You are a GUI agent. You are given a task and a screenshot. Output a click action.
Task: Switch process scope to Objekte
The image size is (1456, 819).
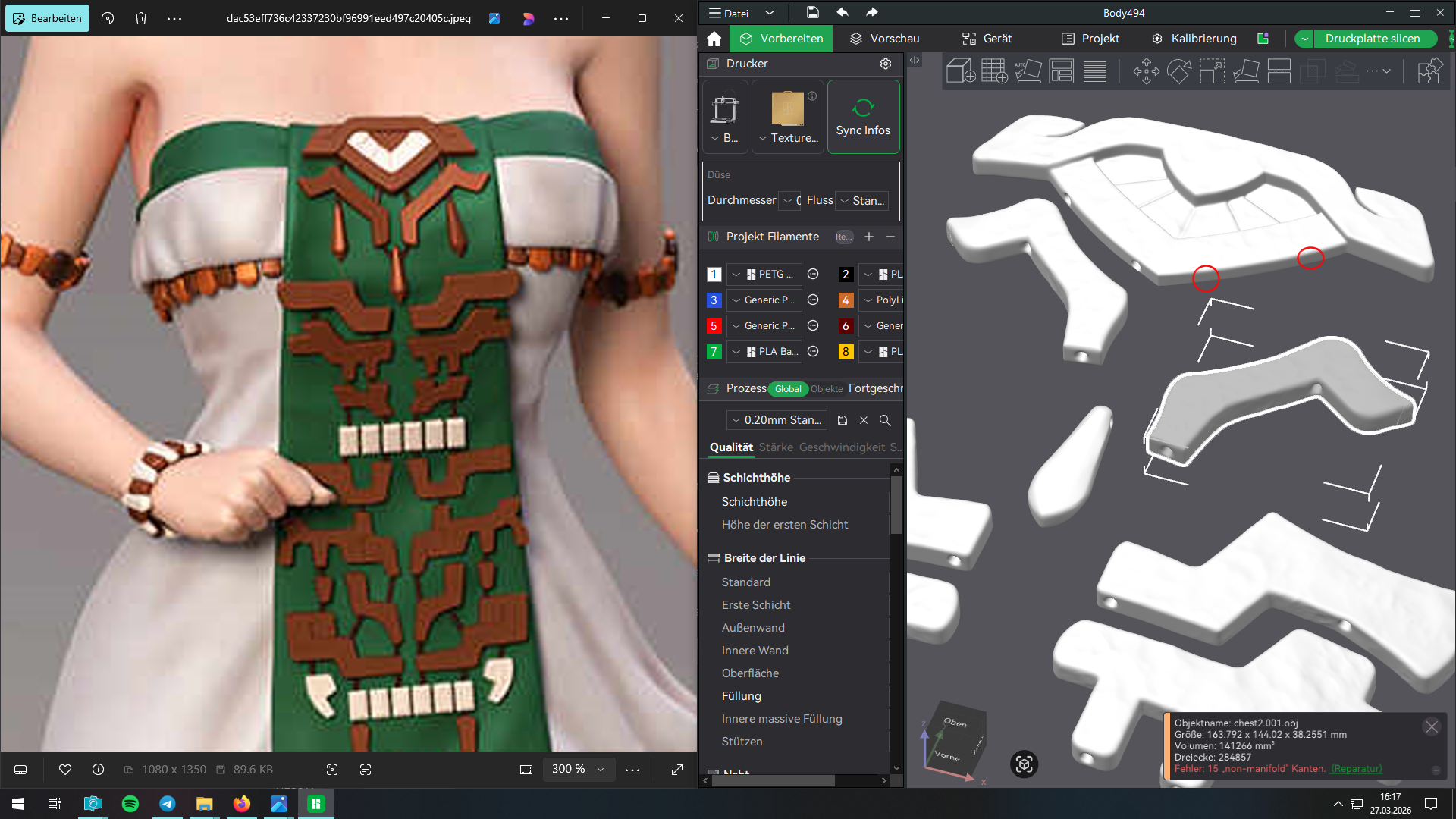(827, 389)
